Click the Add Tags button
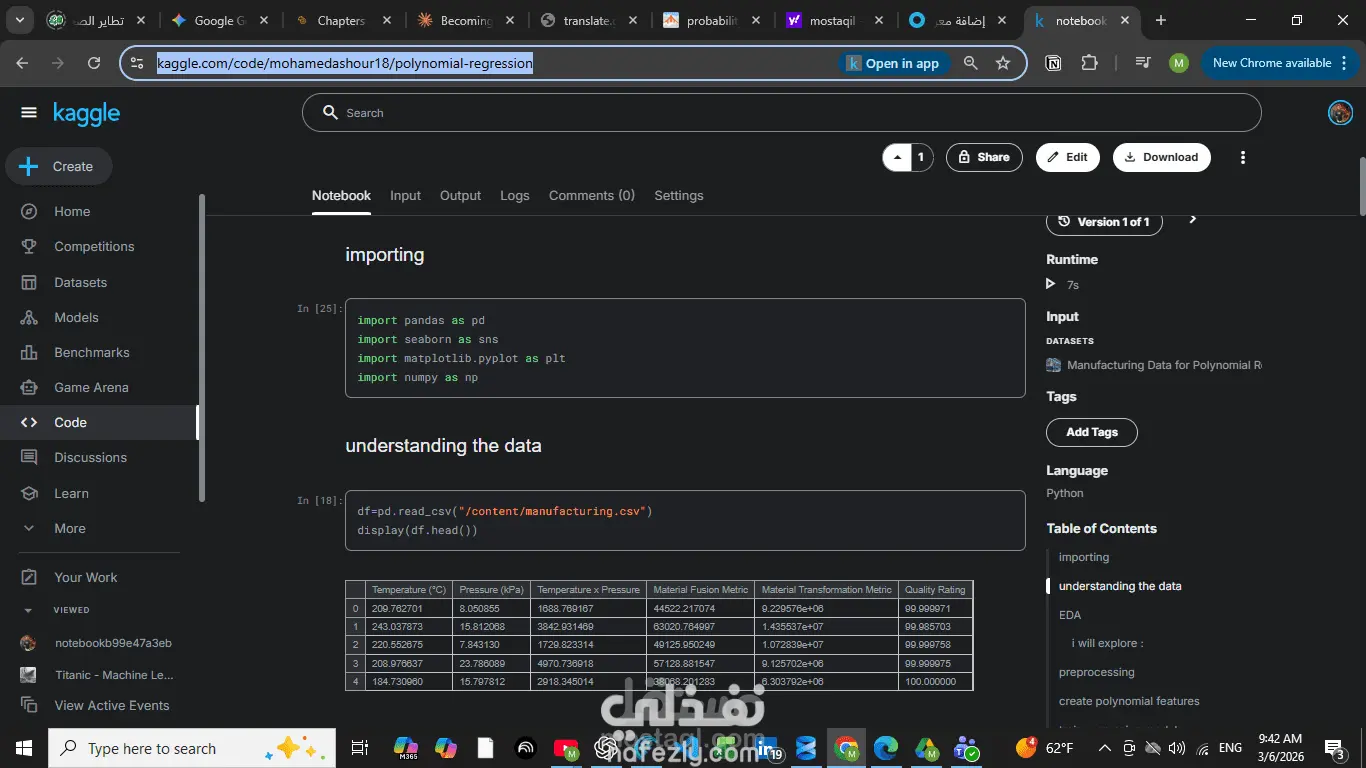1366x768 pixels. click(1092, 432)
